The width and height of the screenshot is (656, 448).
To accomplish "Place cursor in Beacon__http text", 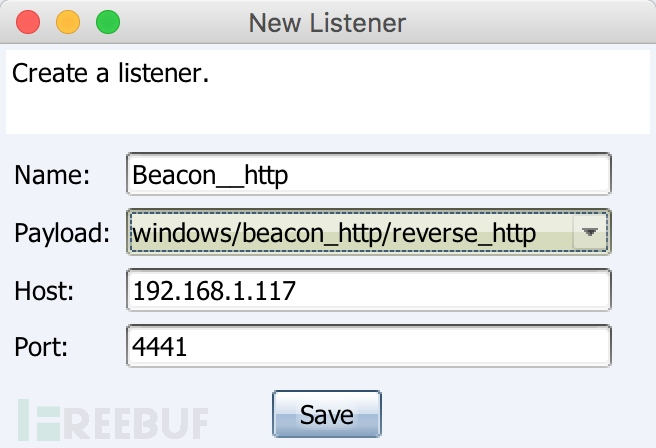I will click(x=210, y=175).
